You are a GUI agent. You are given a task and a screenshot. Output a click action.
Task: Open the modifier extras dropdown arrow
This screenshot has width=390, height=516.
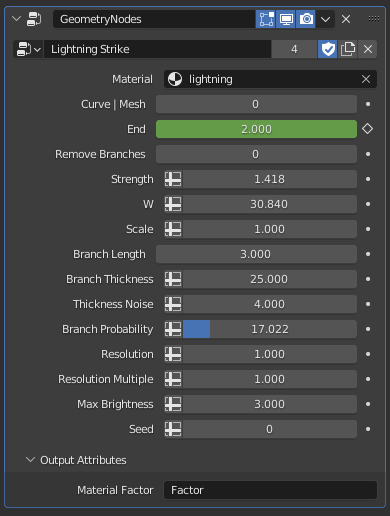[325, 19]
